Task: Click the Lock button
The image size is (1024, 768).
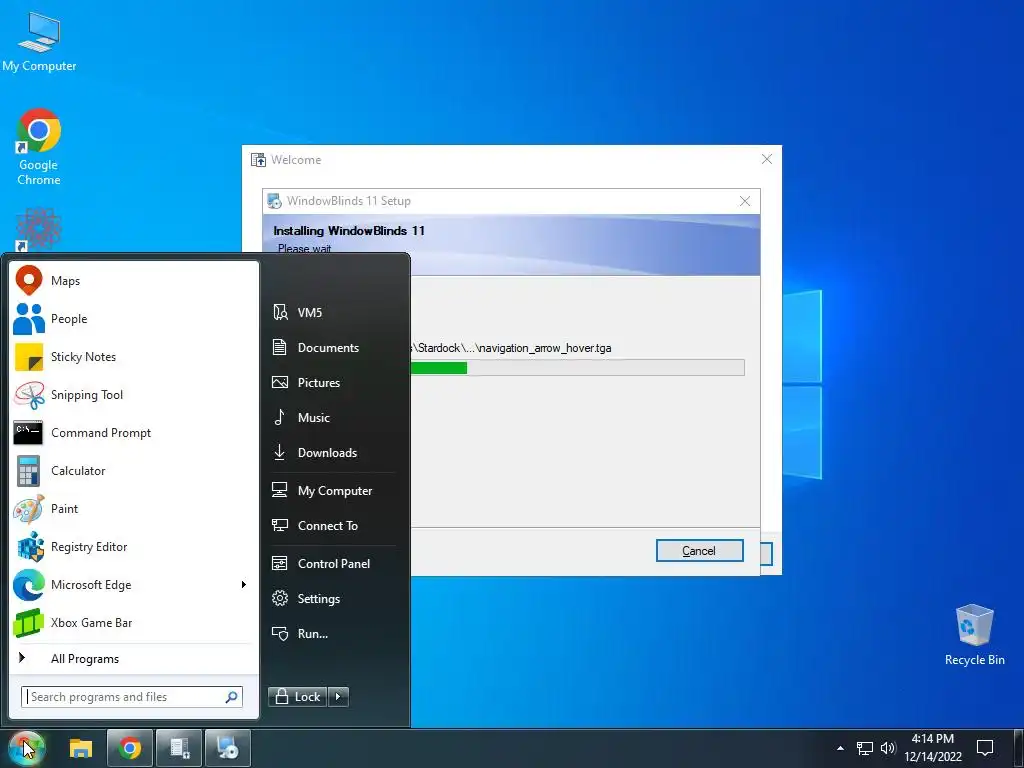Action: pyautogui.click(x=298, y=697)
